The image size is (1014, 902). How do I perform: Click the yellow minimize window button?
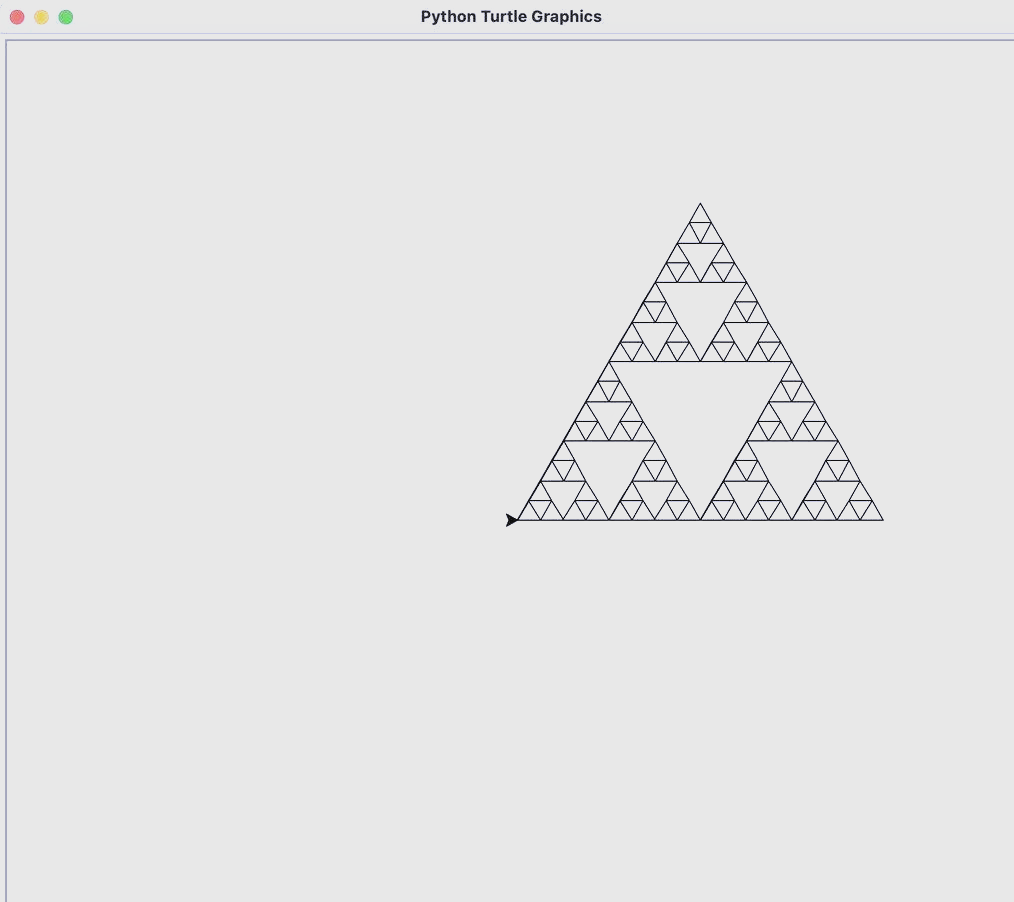(41, 17)
